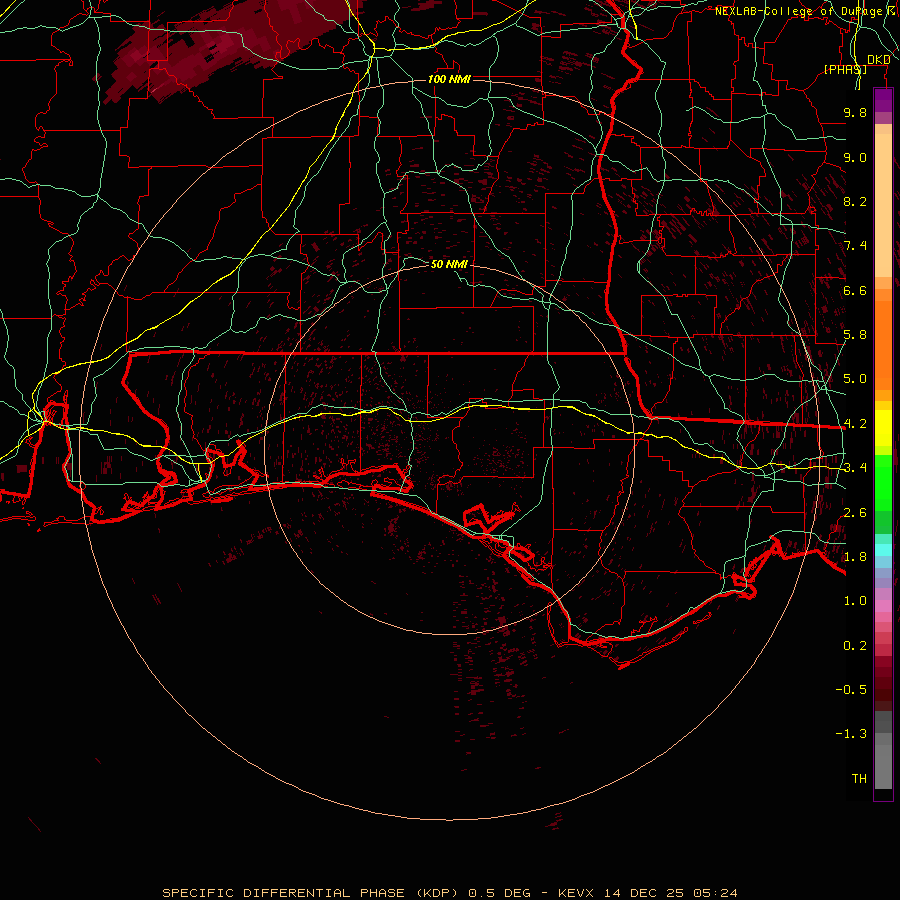The height and width of the screenshot is (900, 900).
Task: Click the cyan segment of the color bar
Action: click(x=883, y=550)
